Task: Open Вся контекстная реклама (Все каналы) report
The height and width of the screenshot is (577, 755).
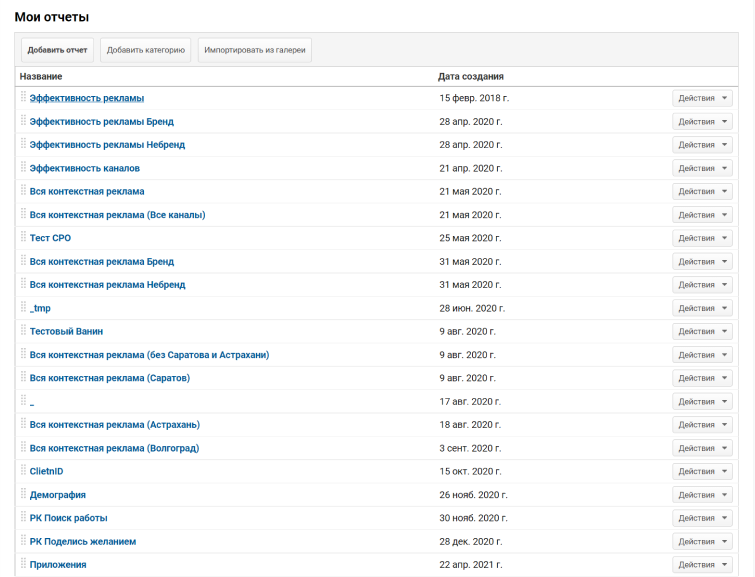Action: pos(117,215)
